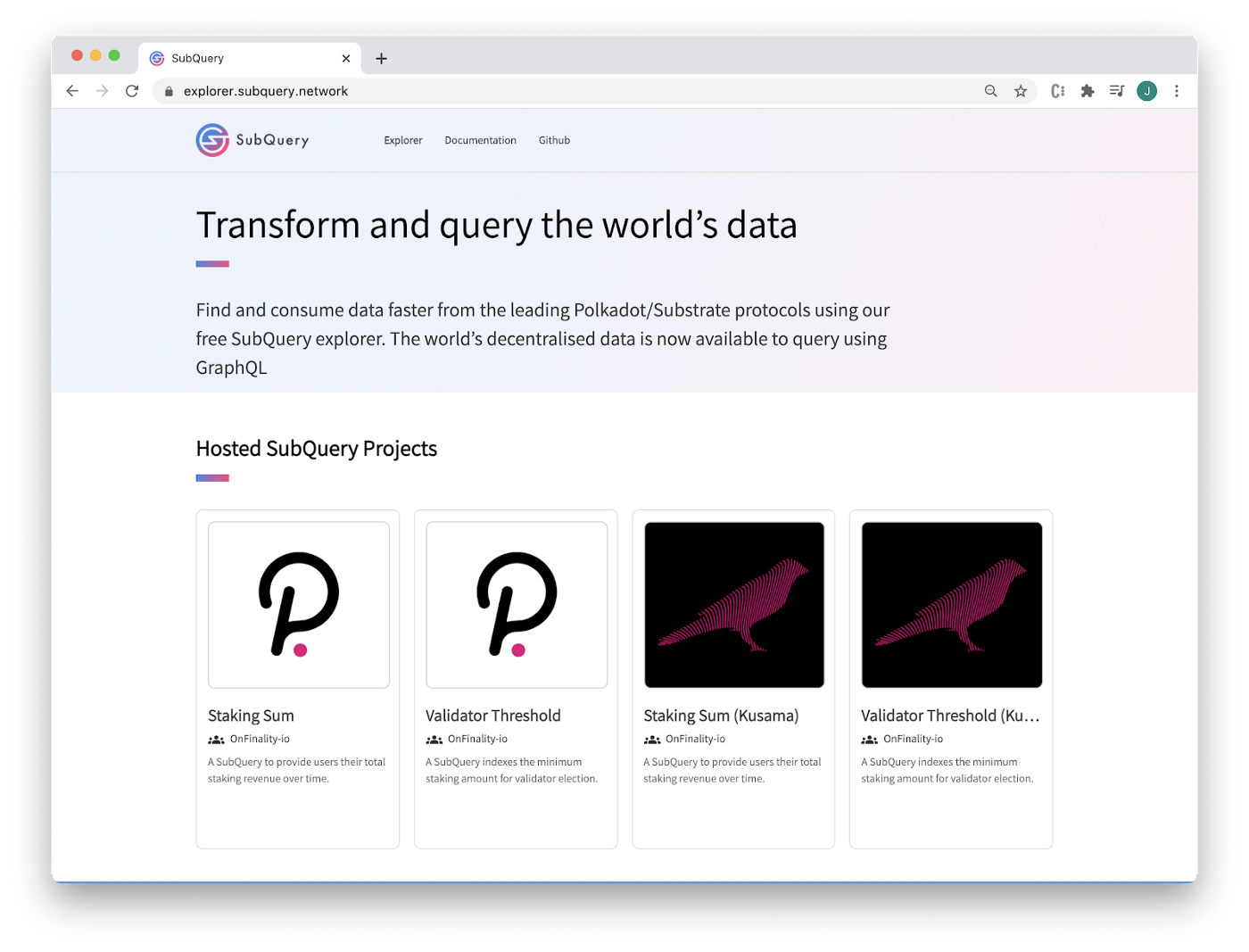Click OnFinality-io under Validator Threshold
The width and height of the screenshot is (1249, 952).
477,739
